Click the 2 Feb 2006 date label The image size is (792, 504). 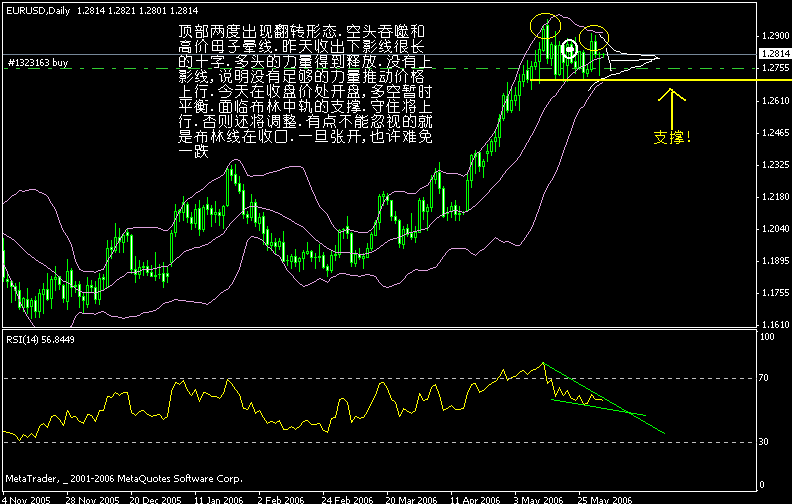click(281, 499)
